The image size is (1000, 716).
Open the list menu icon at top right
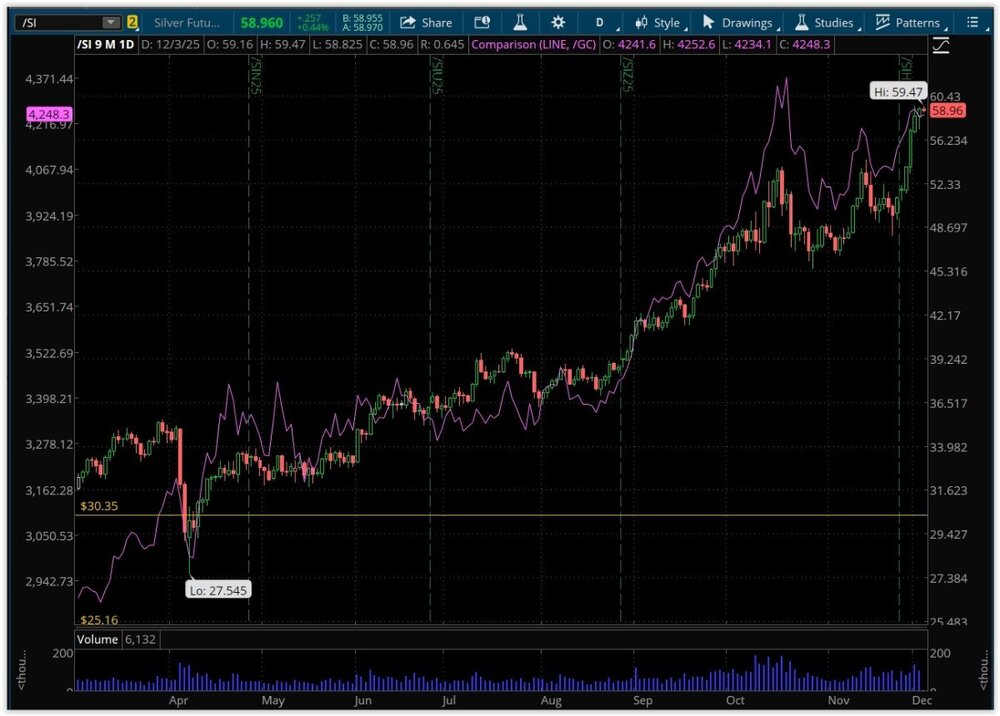point(972,22)
